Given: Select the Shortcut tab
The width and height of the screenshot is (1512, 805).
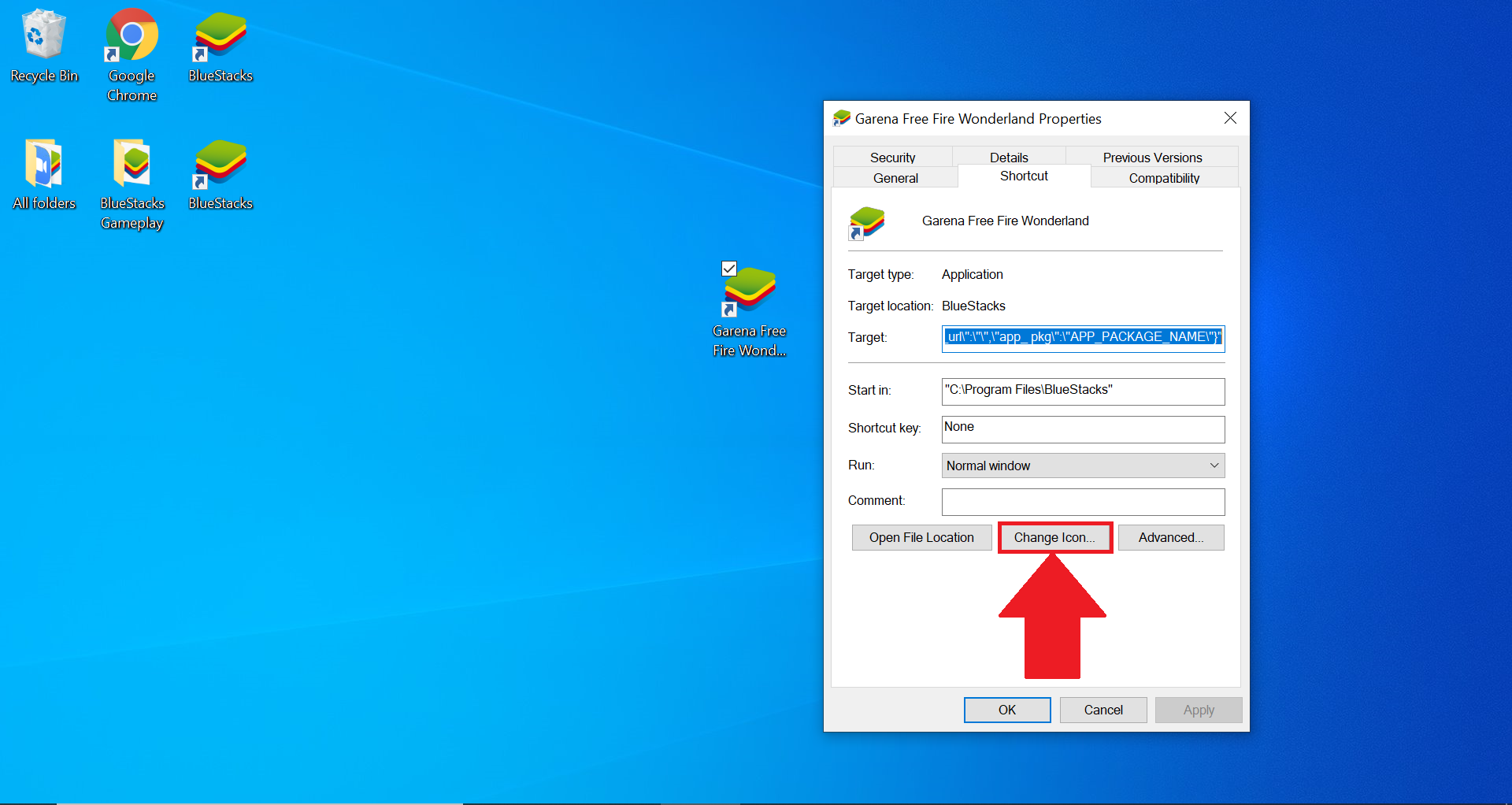Looking at the screenshot, I should point(1024,176).
